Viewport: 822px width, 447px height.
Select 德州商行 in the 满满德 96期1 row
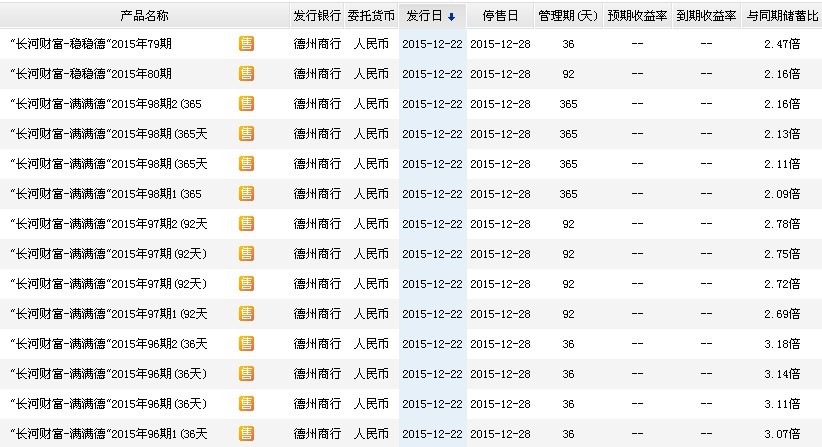[317, 434]
